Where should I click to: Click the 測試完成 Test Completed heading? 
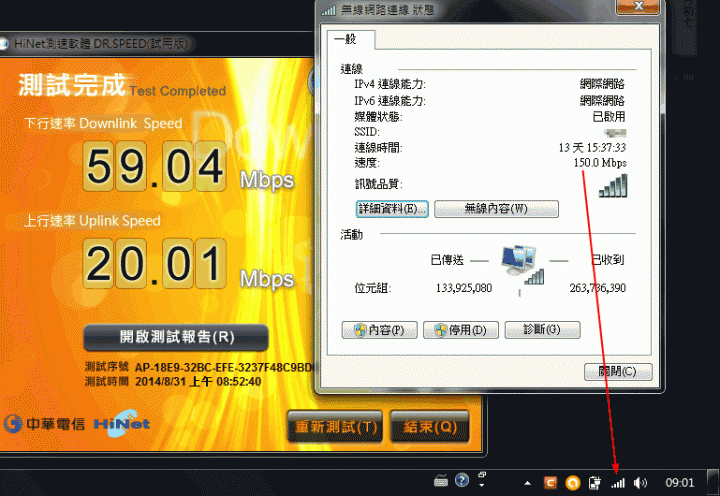coord(122,85)
